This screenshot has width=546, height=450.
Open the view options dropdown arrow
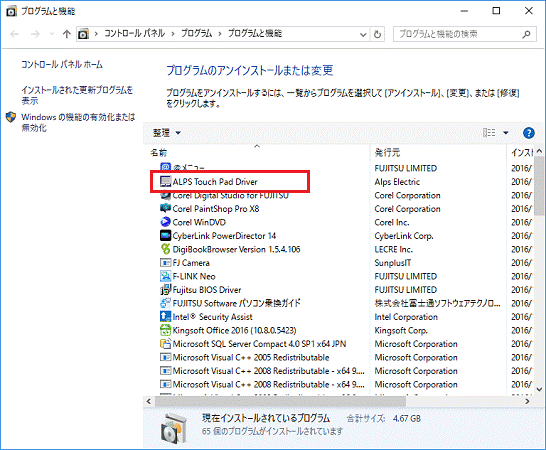[506, 133]
